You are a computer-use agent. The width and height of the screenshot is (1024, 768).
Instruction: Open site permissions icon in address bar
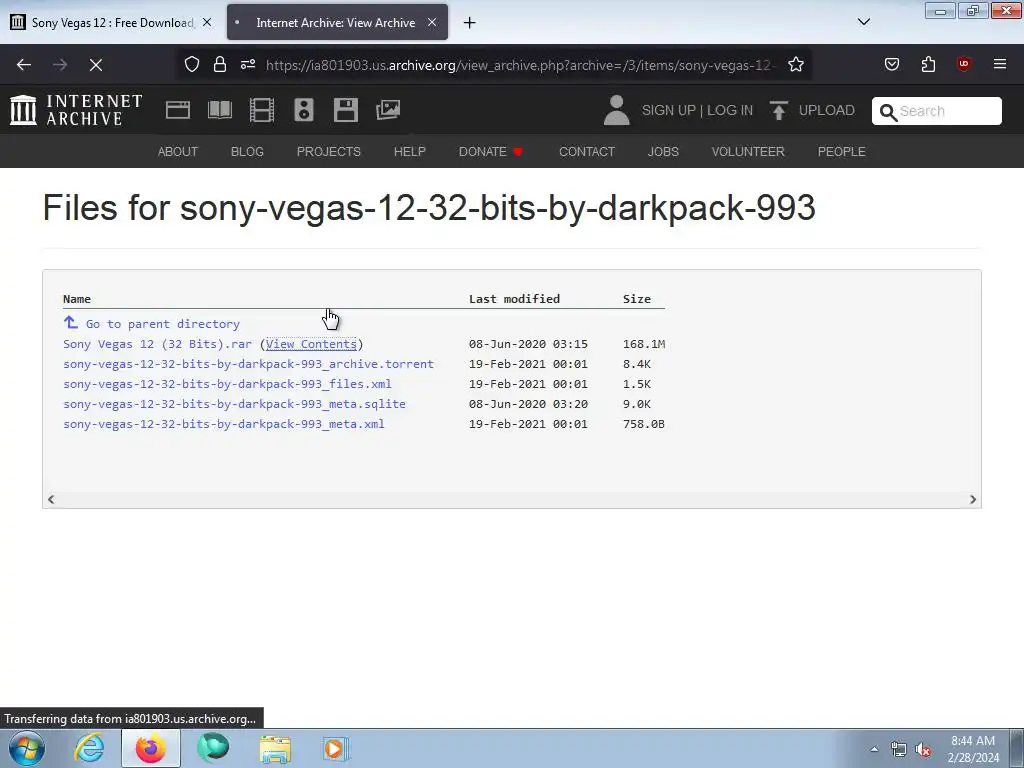click(x=248, y=64)
